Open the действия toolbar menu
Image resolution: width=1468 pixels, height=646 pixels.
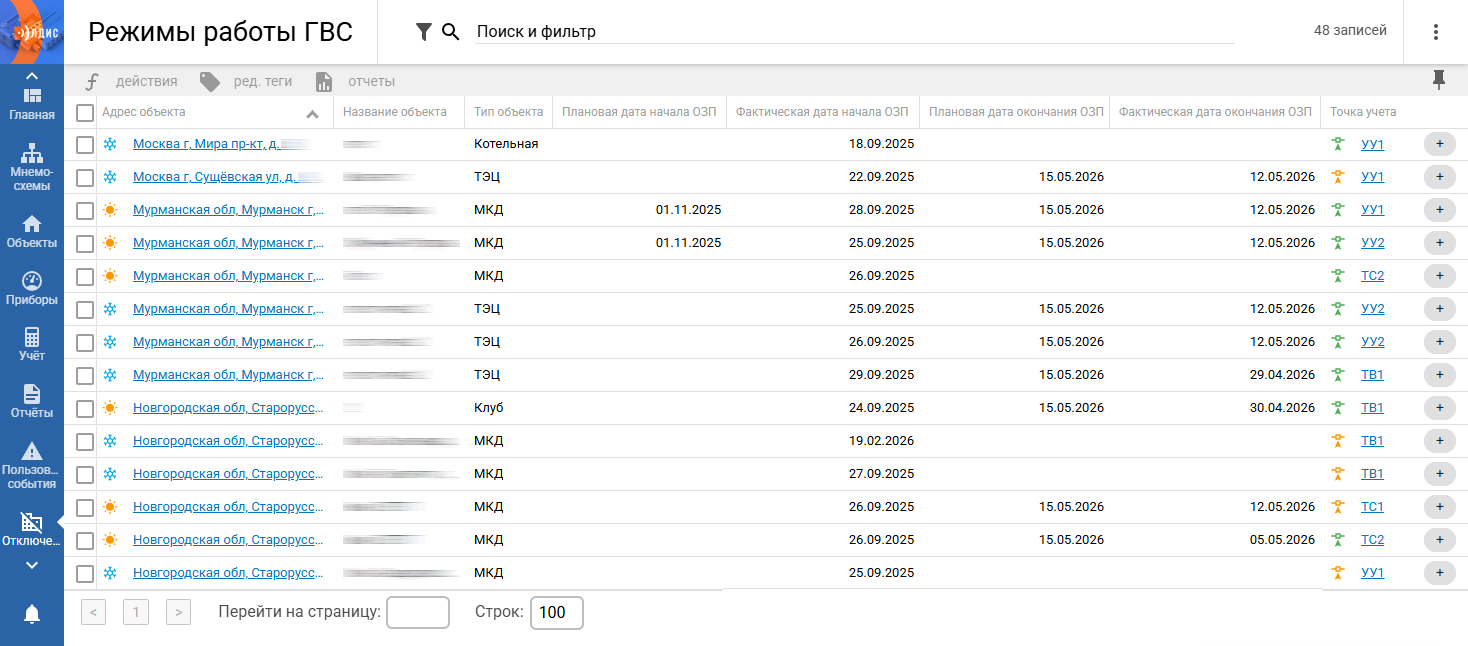131,81
